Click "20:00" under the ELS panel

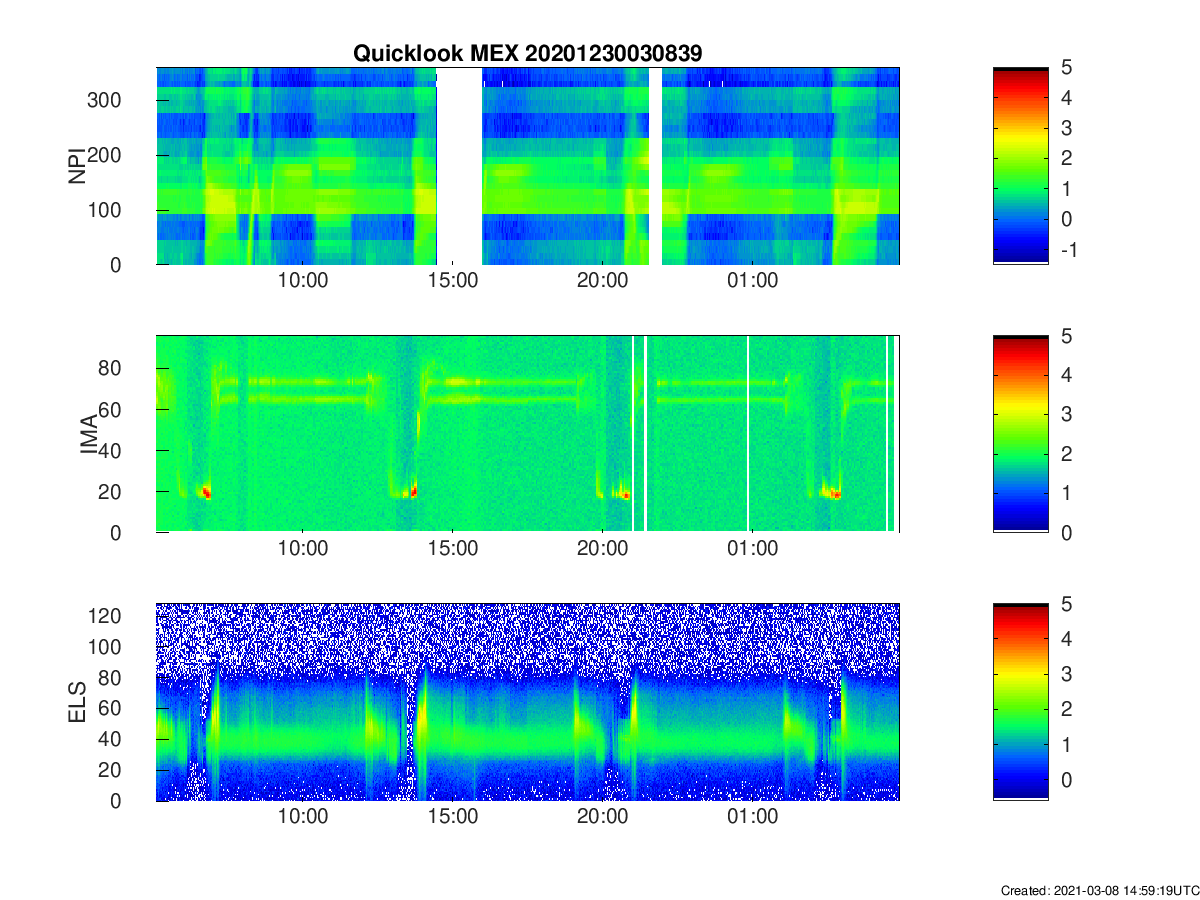point(602,819)
